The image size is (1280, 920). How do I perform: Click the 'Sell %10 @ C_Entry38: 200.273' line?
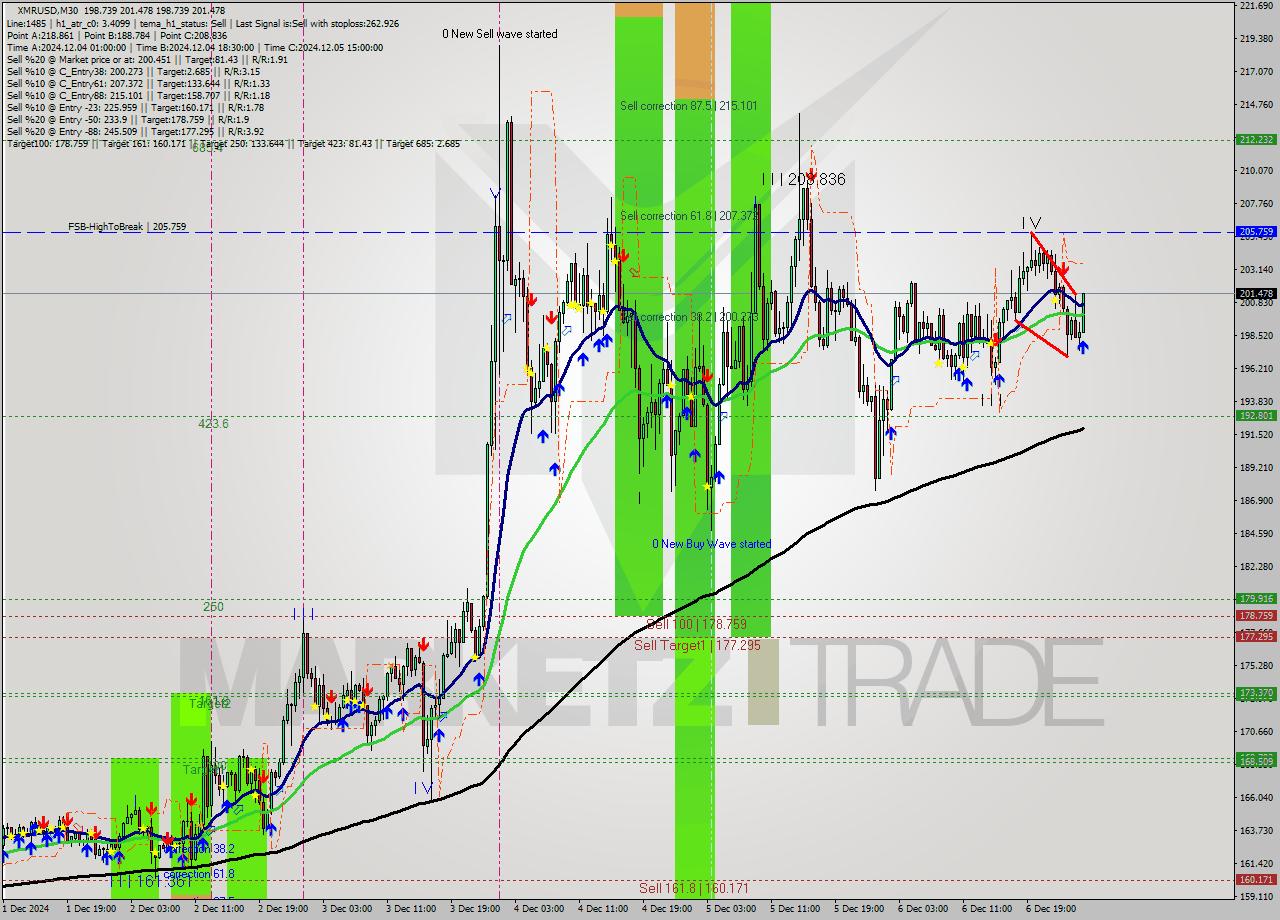133,71
